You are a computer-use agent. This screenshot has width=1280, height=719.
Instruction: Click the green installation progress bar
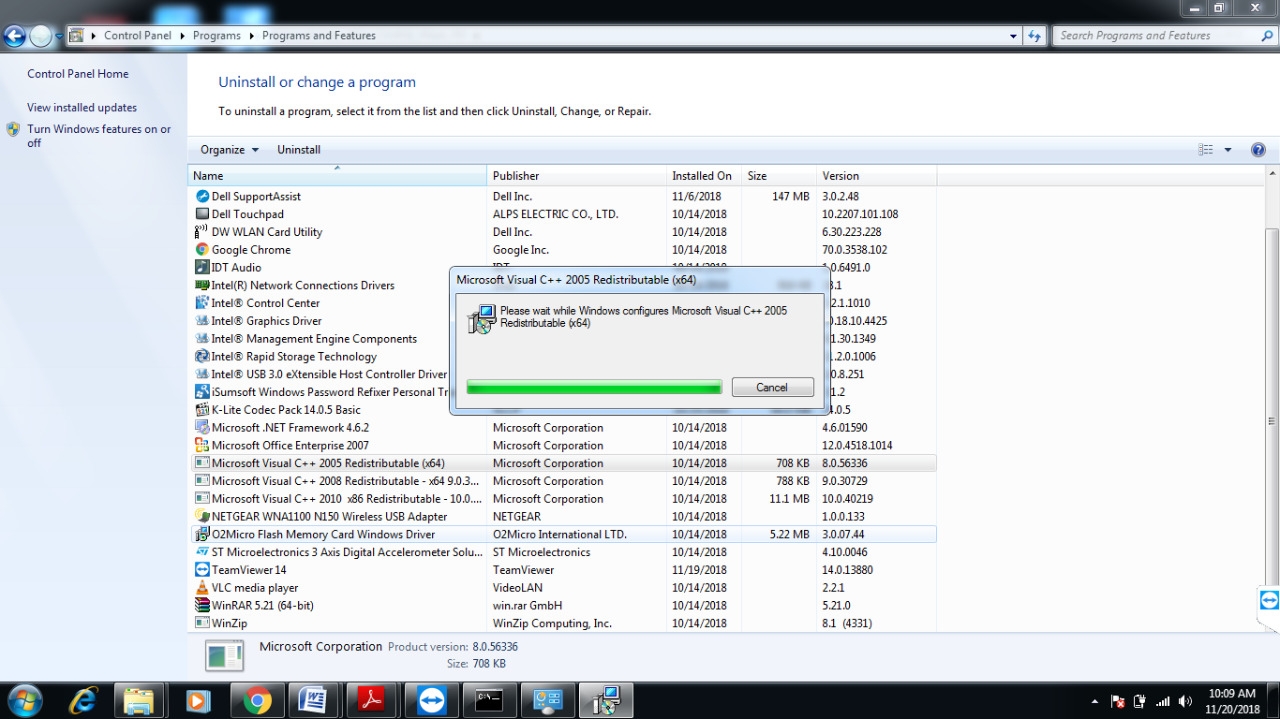tap(594, 387)
